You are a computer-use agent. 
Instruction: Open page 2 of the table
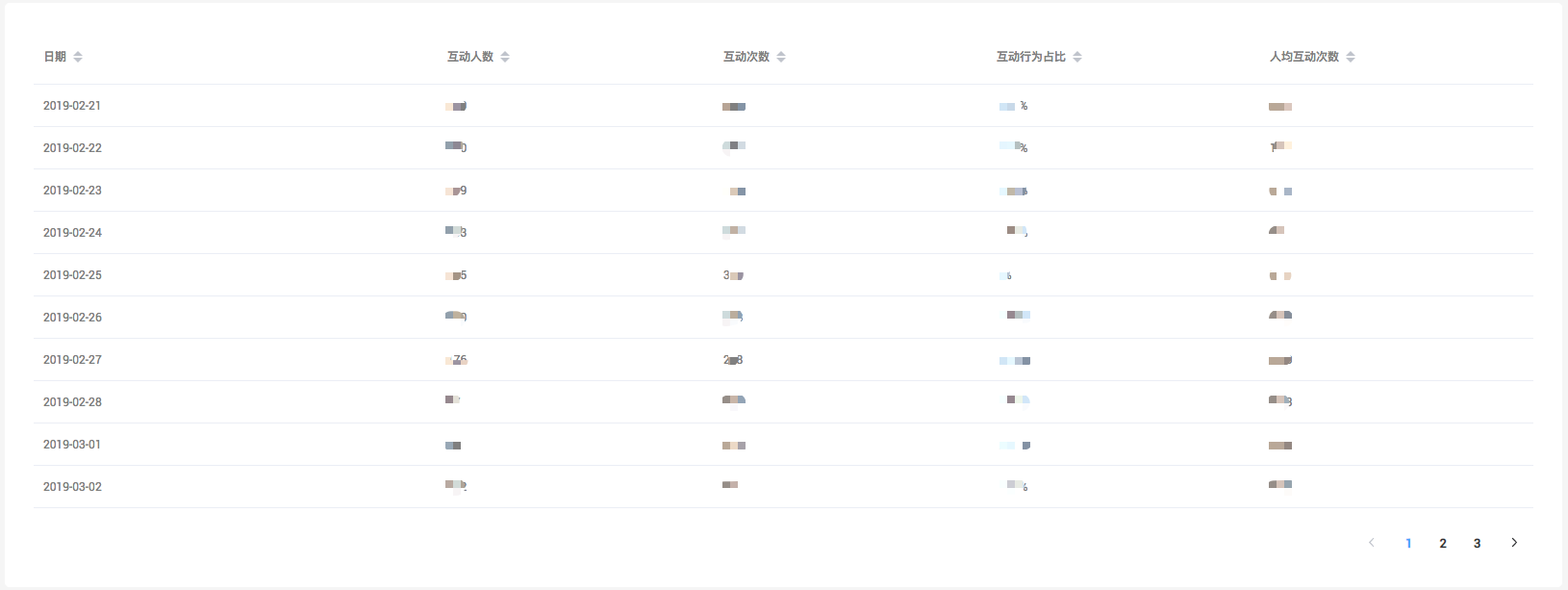coord(1443,544)
